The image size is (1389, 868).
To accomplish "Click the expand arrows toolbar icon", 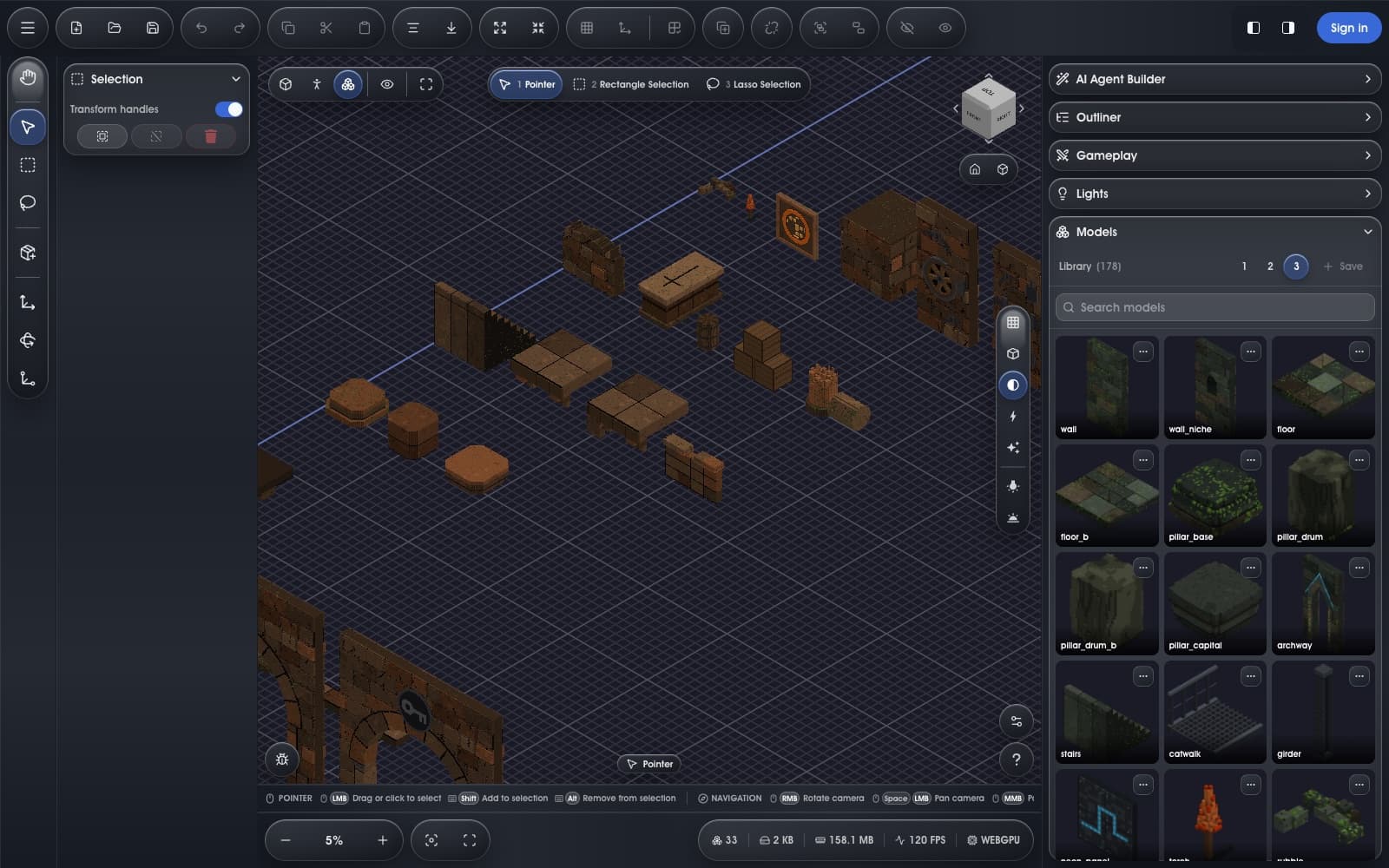I will (500, 28).
